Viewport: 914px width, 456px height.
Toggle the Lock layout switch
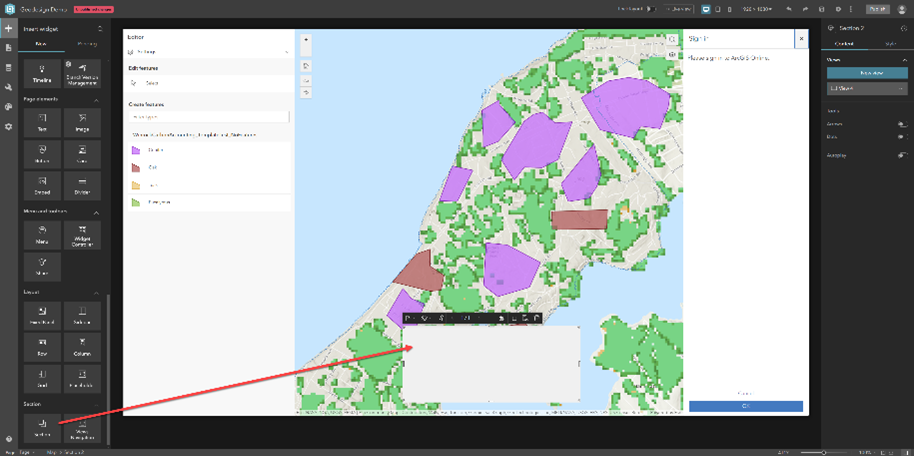click(652, 9)
